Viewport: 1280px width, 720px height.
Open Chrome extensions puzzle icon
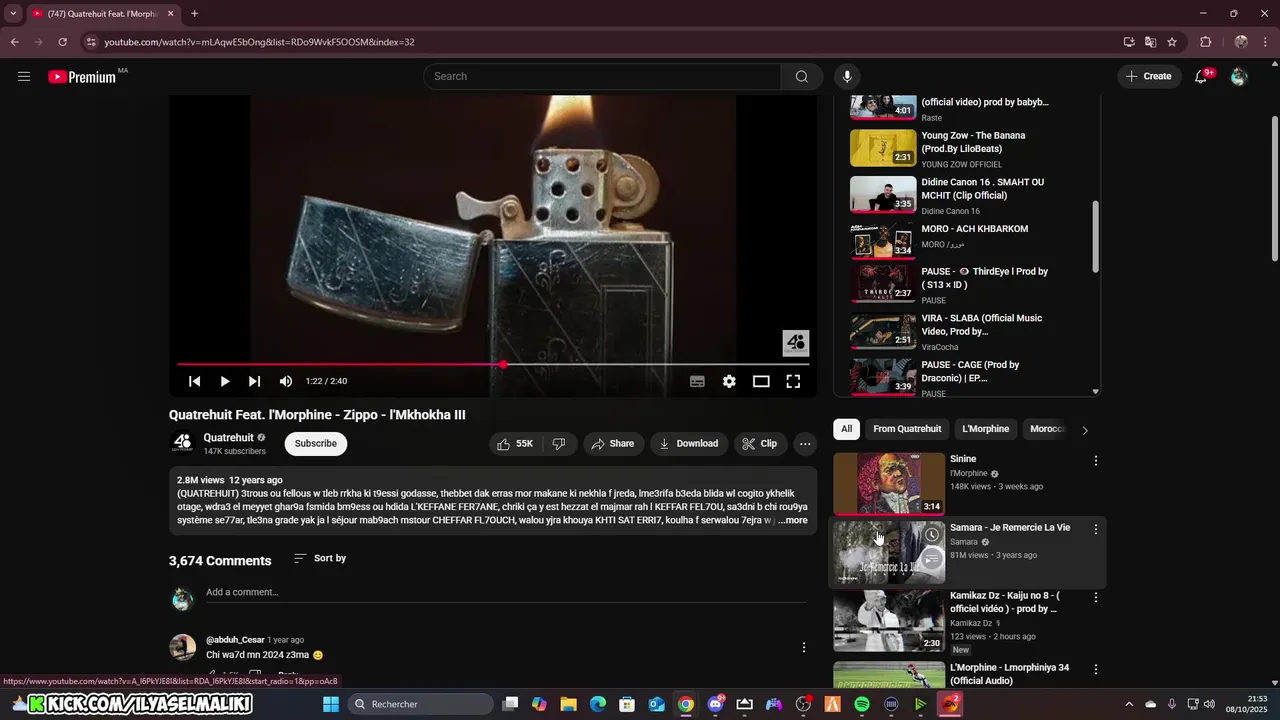click(x=1205, y=42)
